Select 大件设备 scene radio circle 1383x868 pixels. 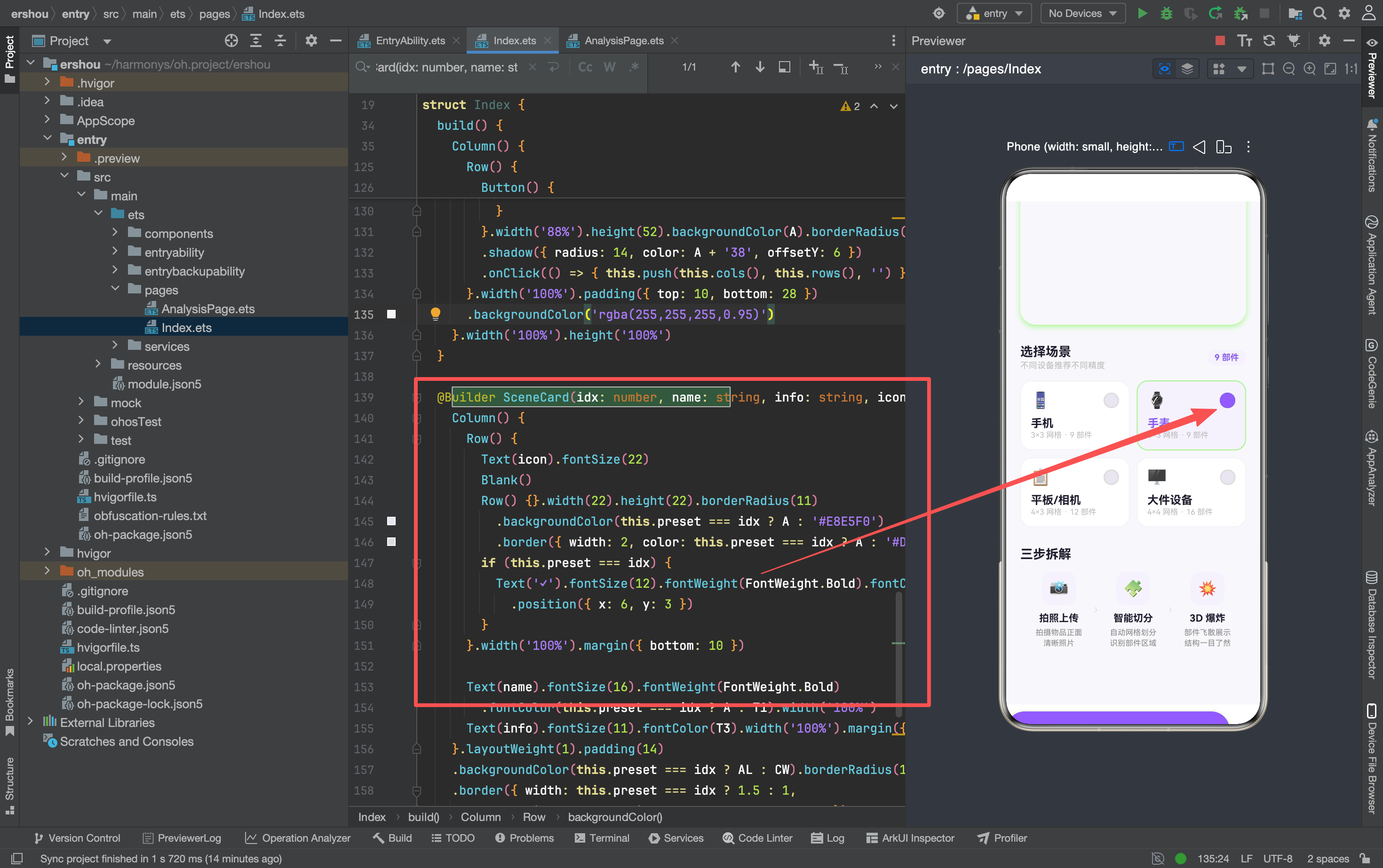pos(1227,477)
